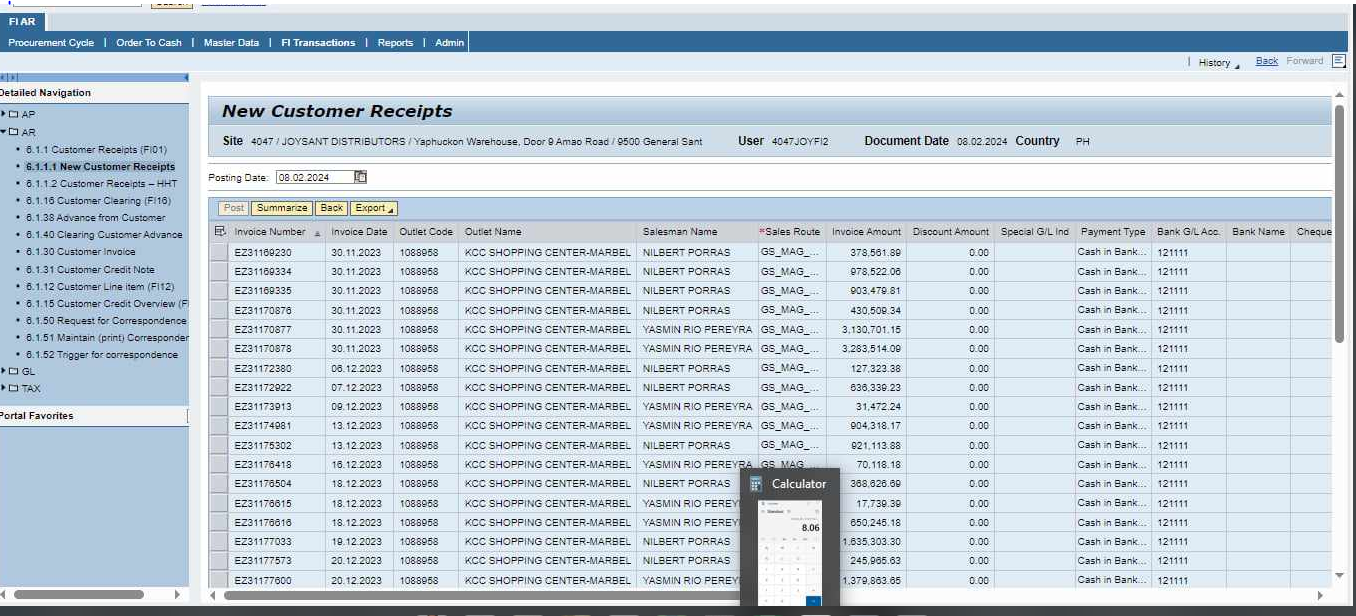Viewport: 1356px width, 616px height.
Task: Open table settings icon beside Invoice Number header
Action: point(220,231)
